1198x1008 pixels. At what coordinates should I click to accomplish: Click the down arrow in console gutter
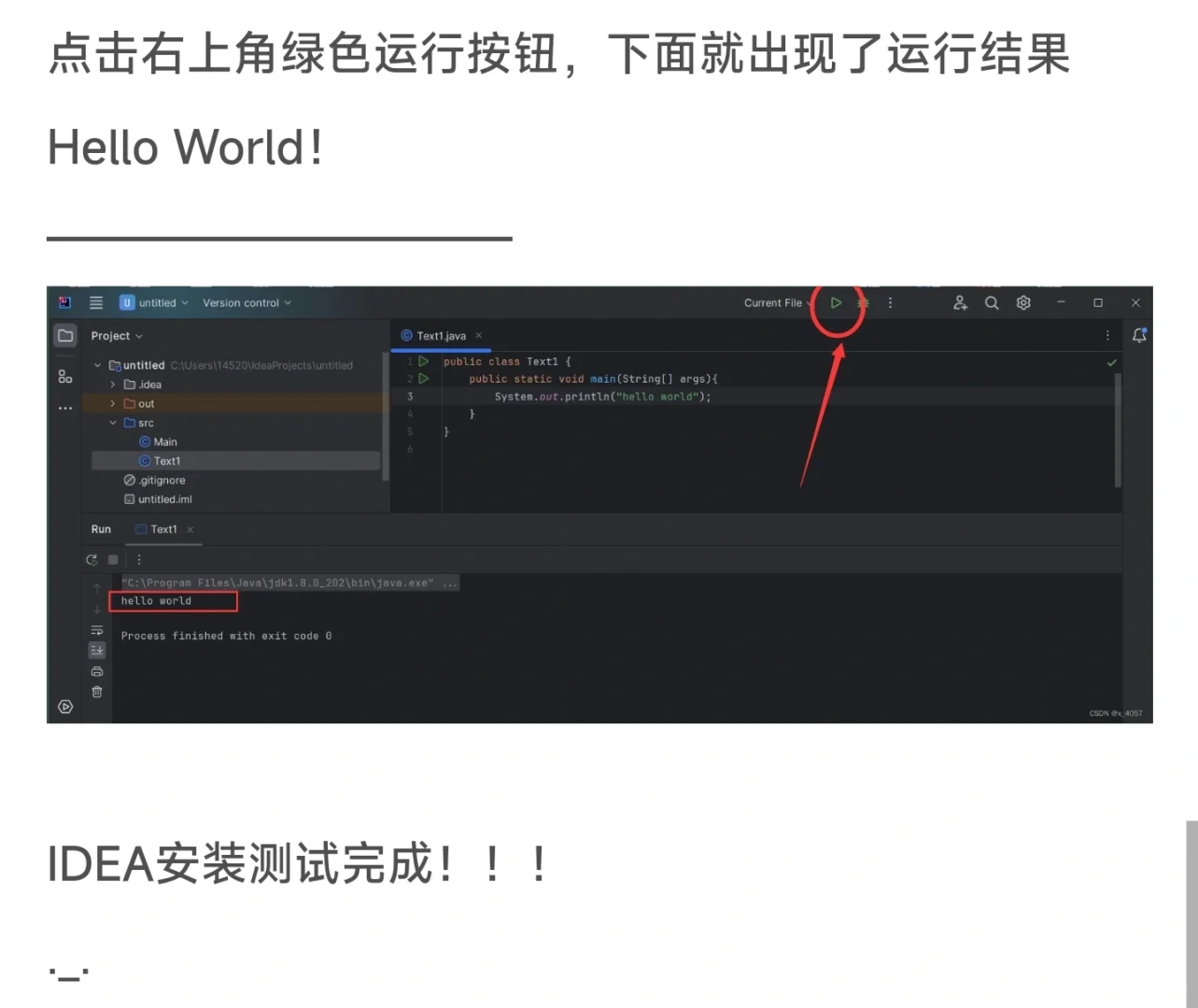coord(97,609)
